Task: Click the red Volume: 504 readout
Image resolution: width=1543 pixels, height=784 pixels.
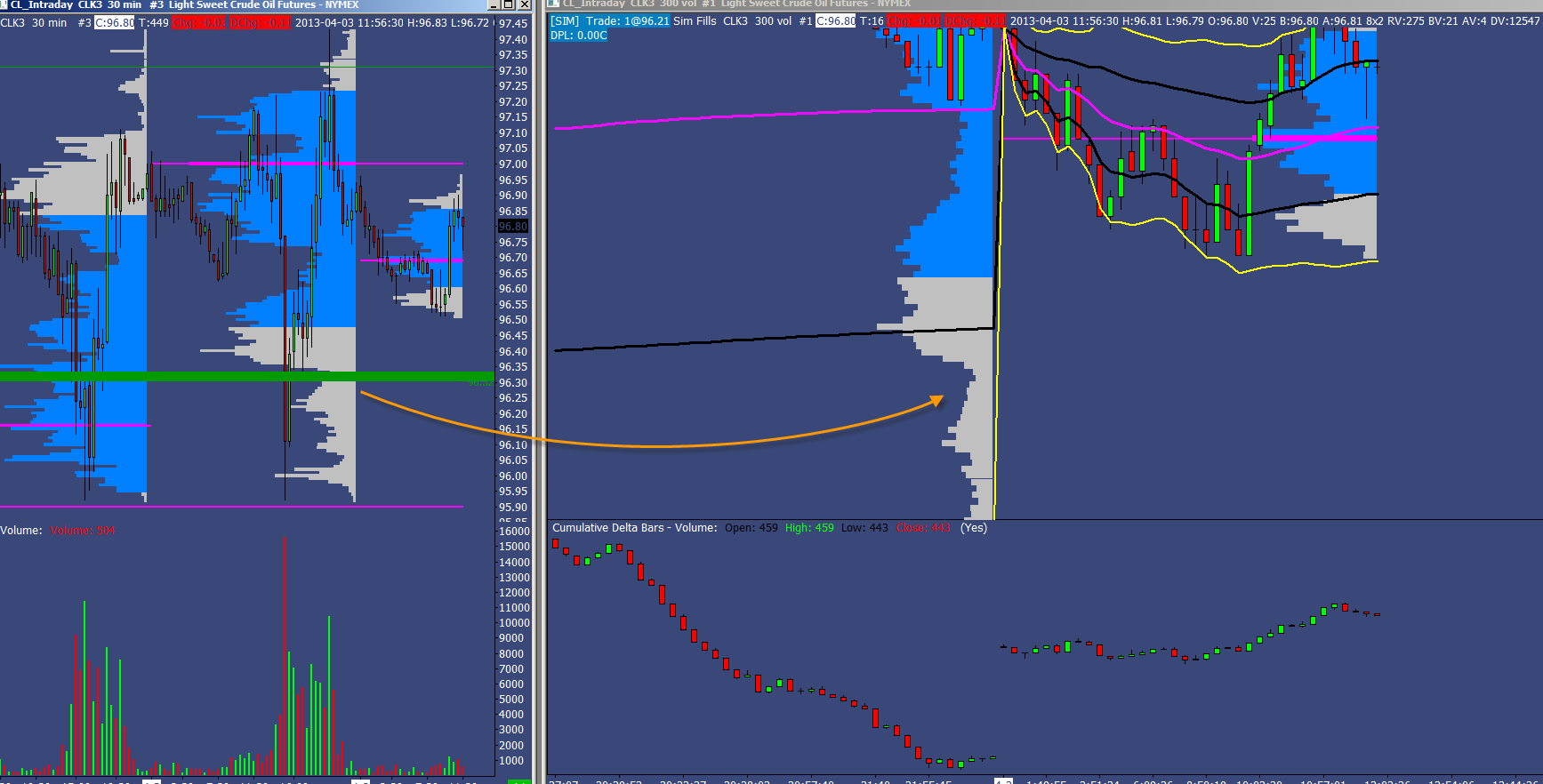Action: (83, 531)
